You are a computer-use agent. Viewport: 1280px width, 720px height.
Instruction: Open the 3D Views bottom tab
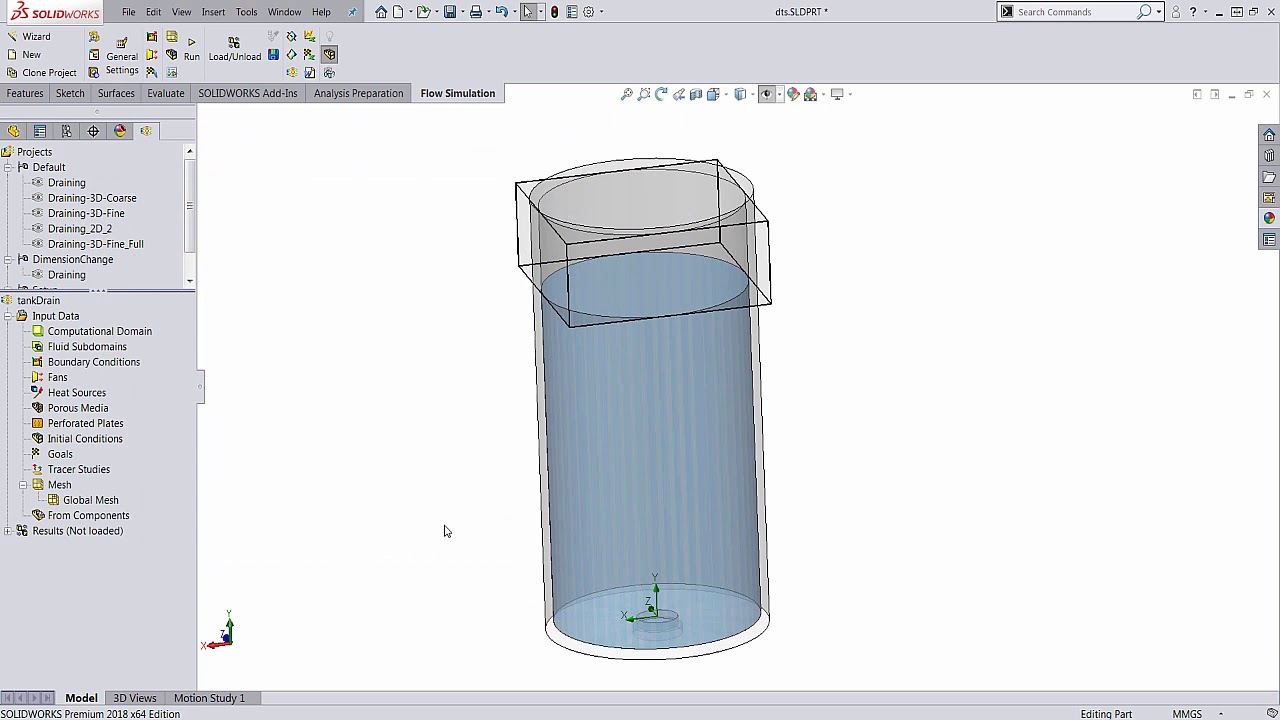(x=134, y=698)
